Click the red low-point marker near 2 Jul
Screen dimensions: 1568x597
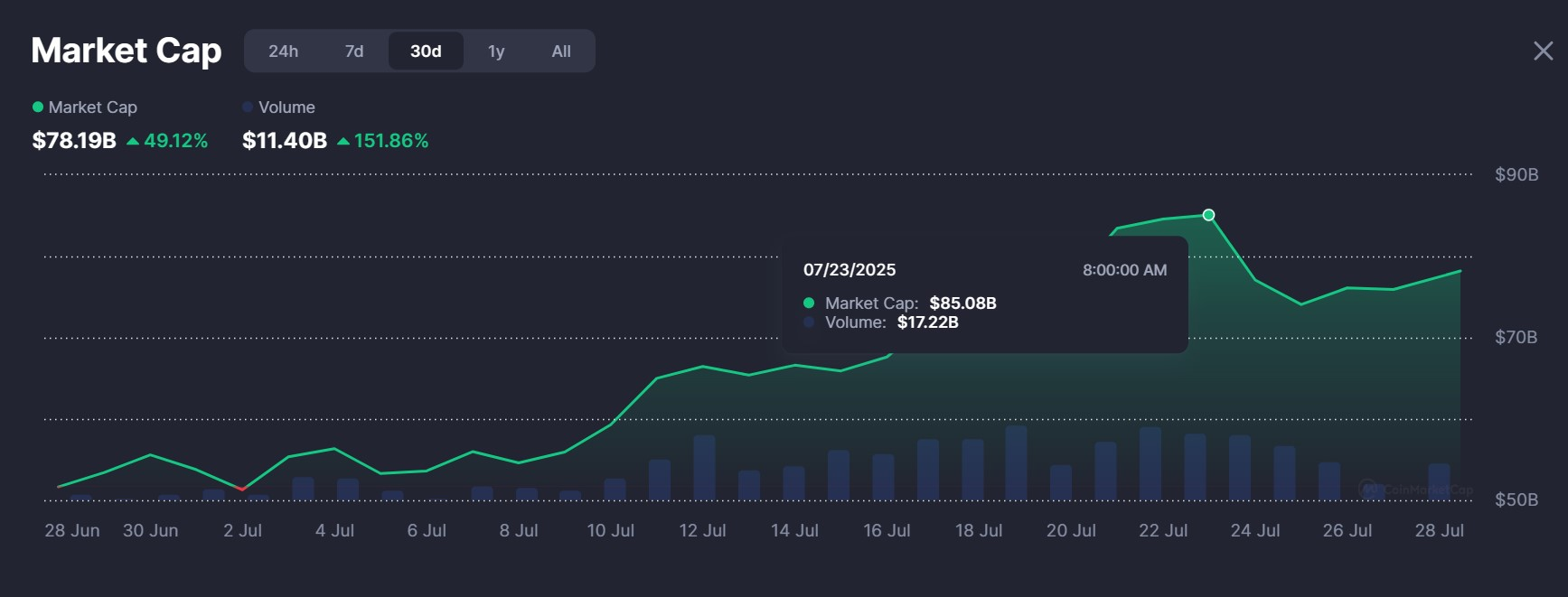click(x=241, y=489)
